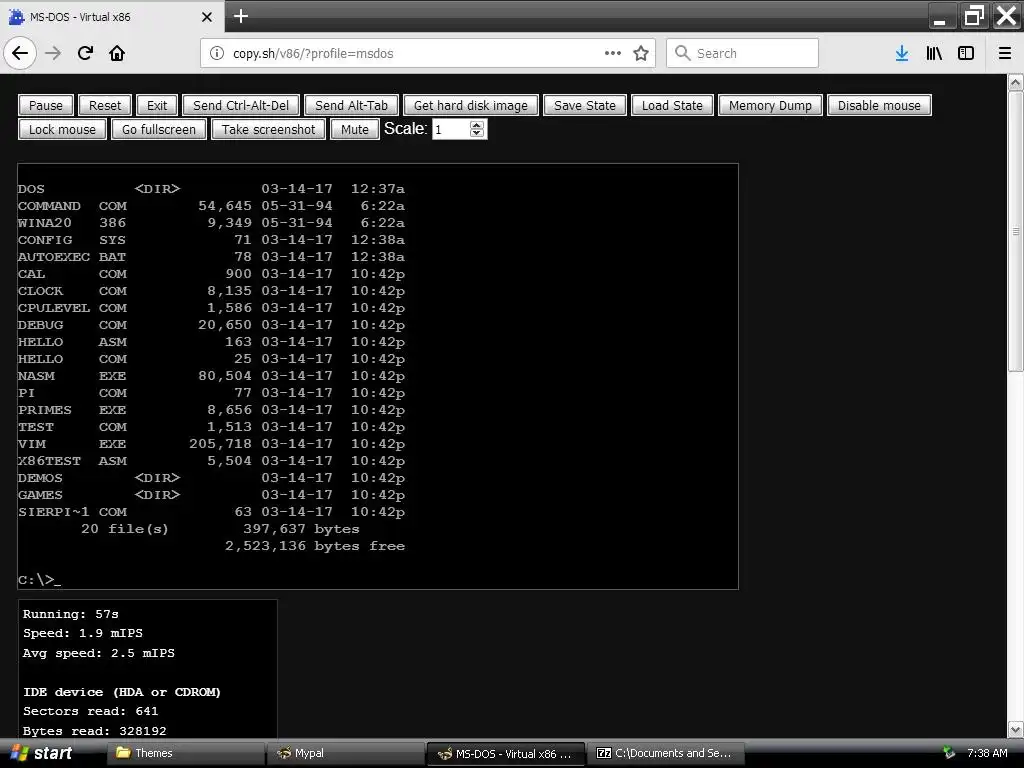Open the hamburger application menu
Viewport: 1024px width, 768px height.
tap(1005, 54)
